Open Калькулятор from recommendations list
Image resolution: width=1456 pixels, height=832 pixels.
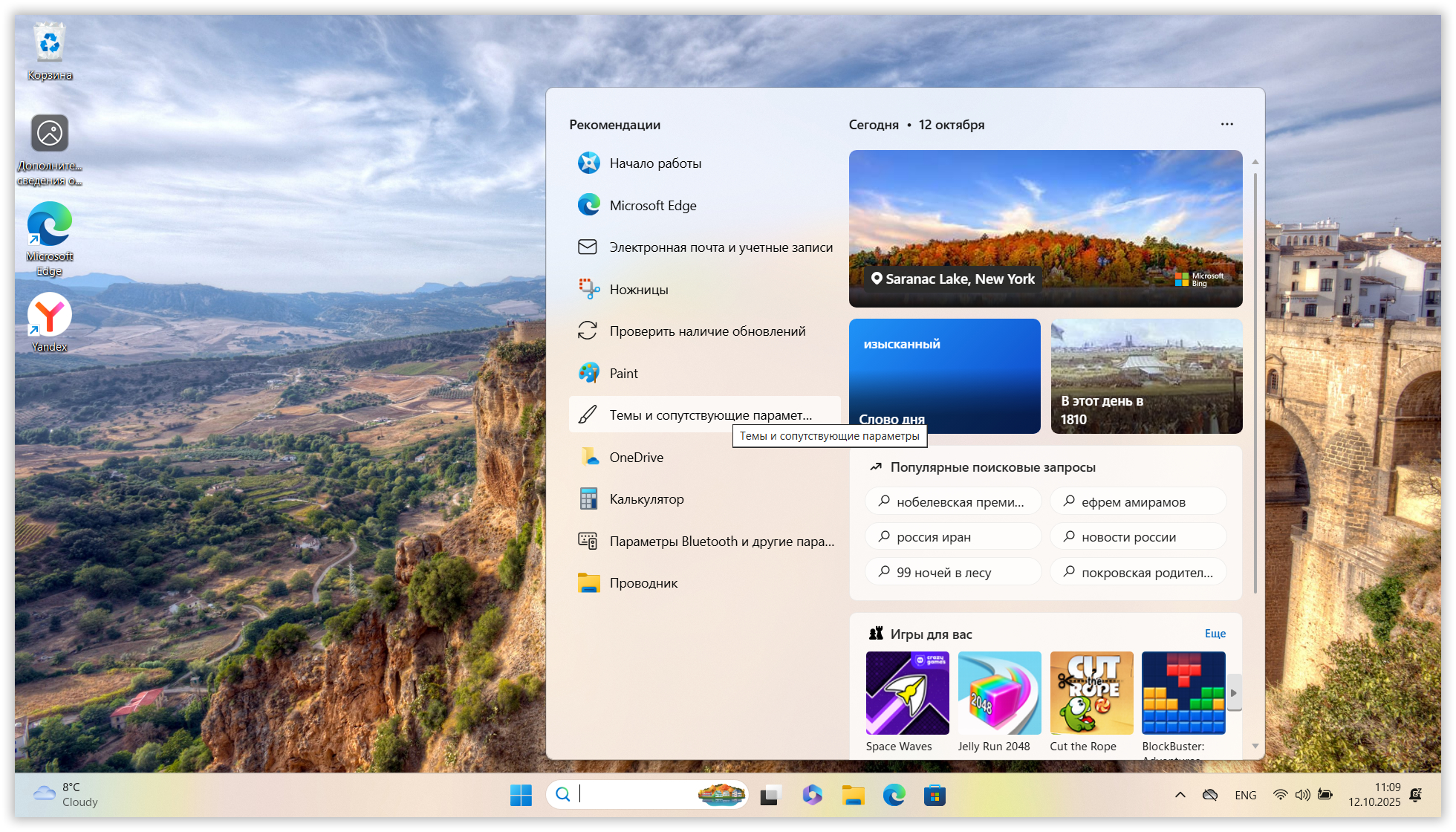point(646,499)
